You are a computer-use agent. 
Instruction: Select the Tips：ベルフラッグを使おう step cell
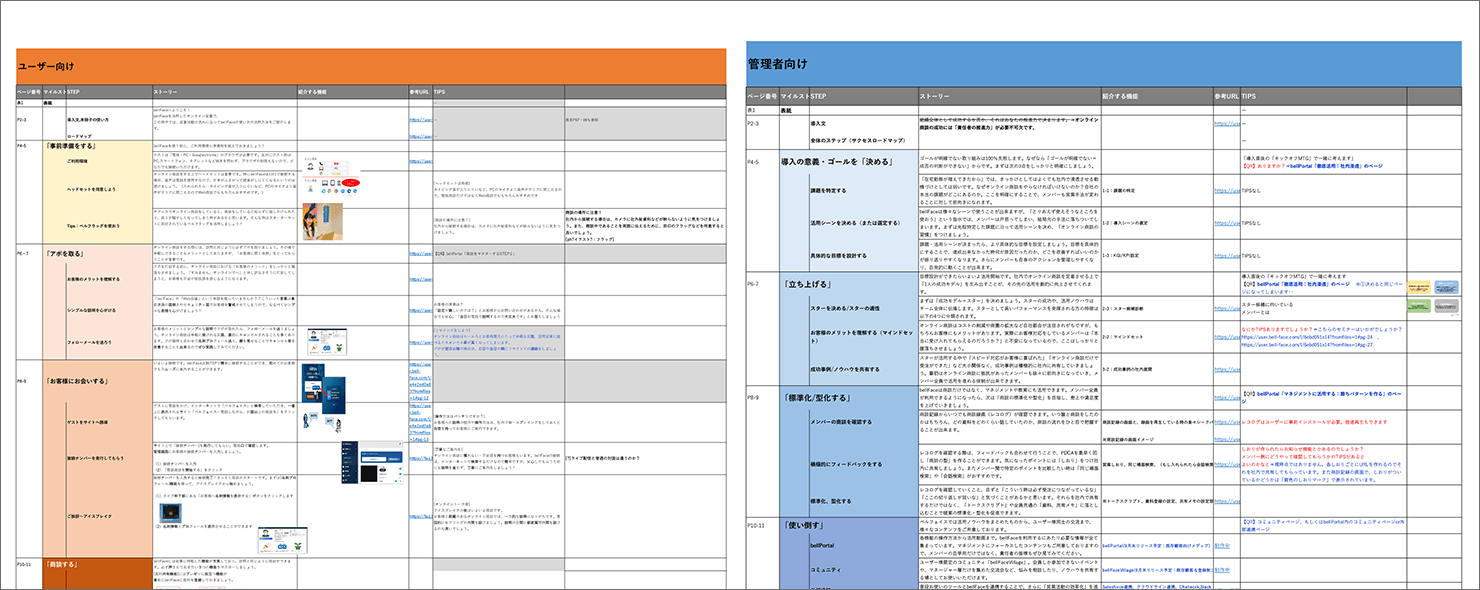108,225
